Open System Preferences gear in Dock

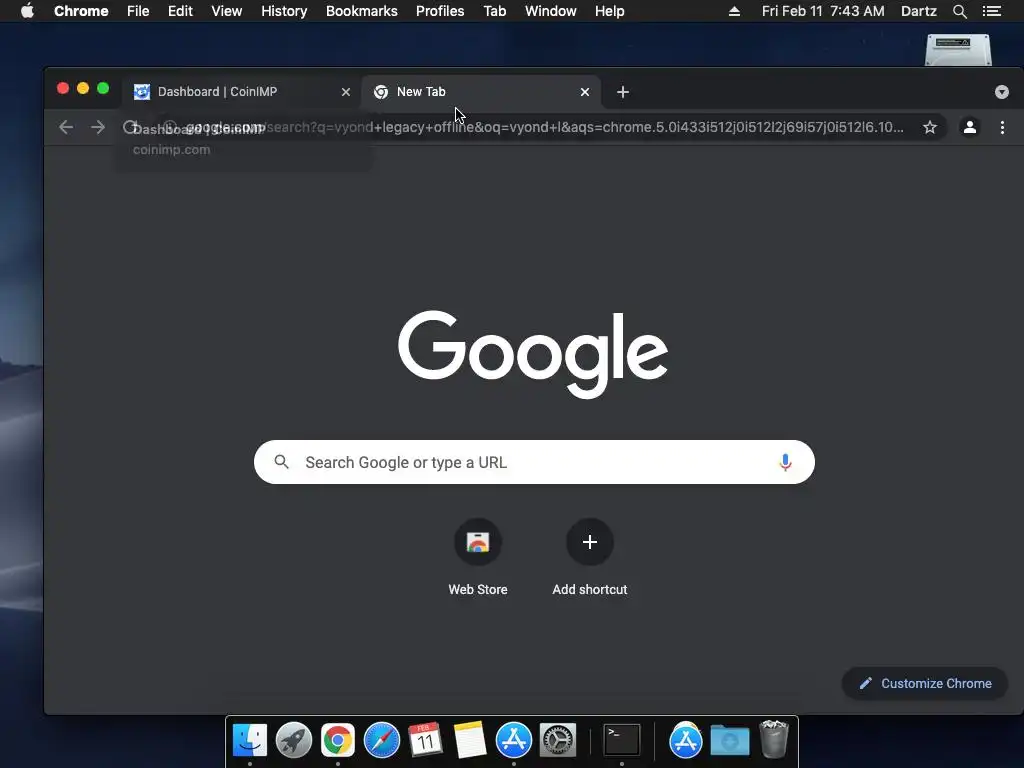[558, 740]
